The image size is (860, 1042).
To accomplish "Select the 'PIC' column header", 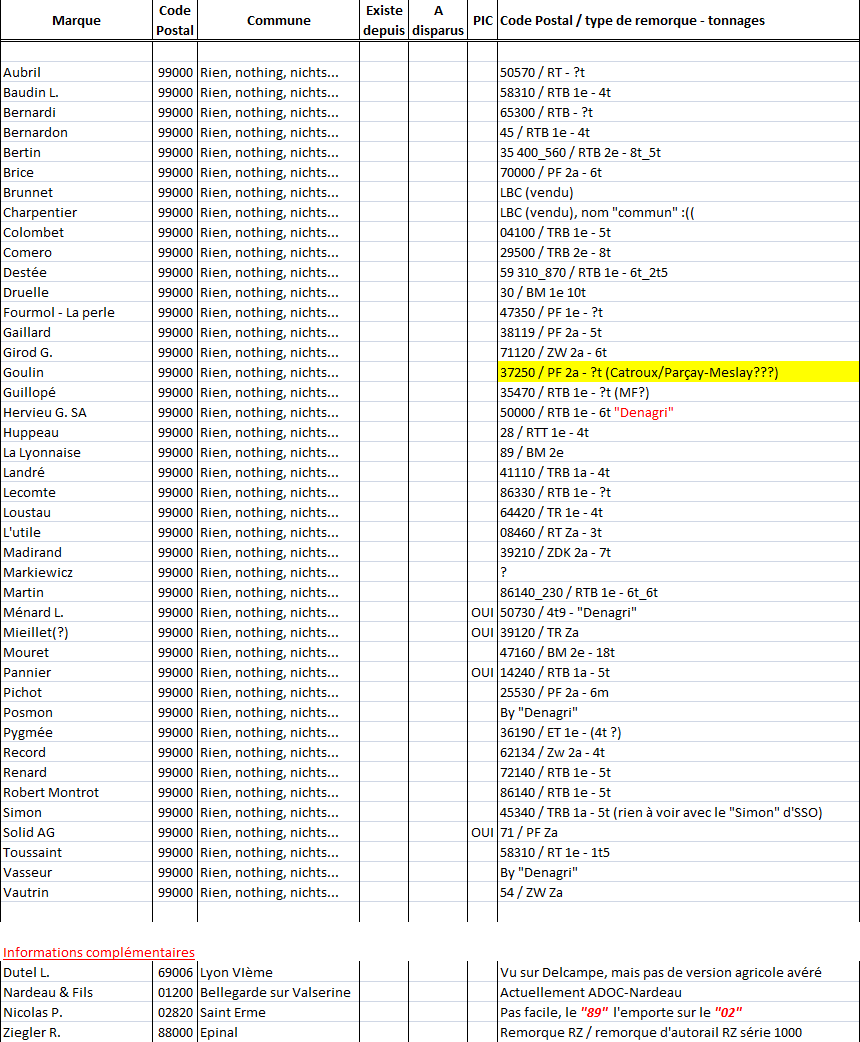I will click(x=483, y=21).
